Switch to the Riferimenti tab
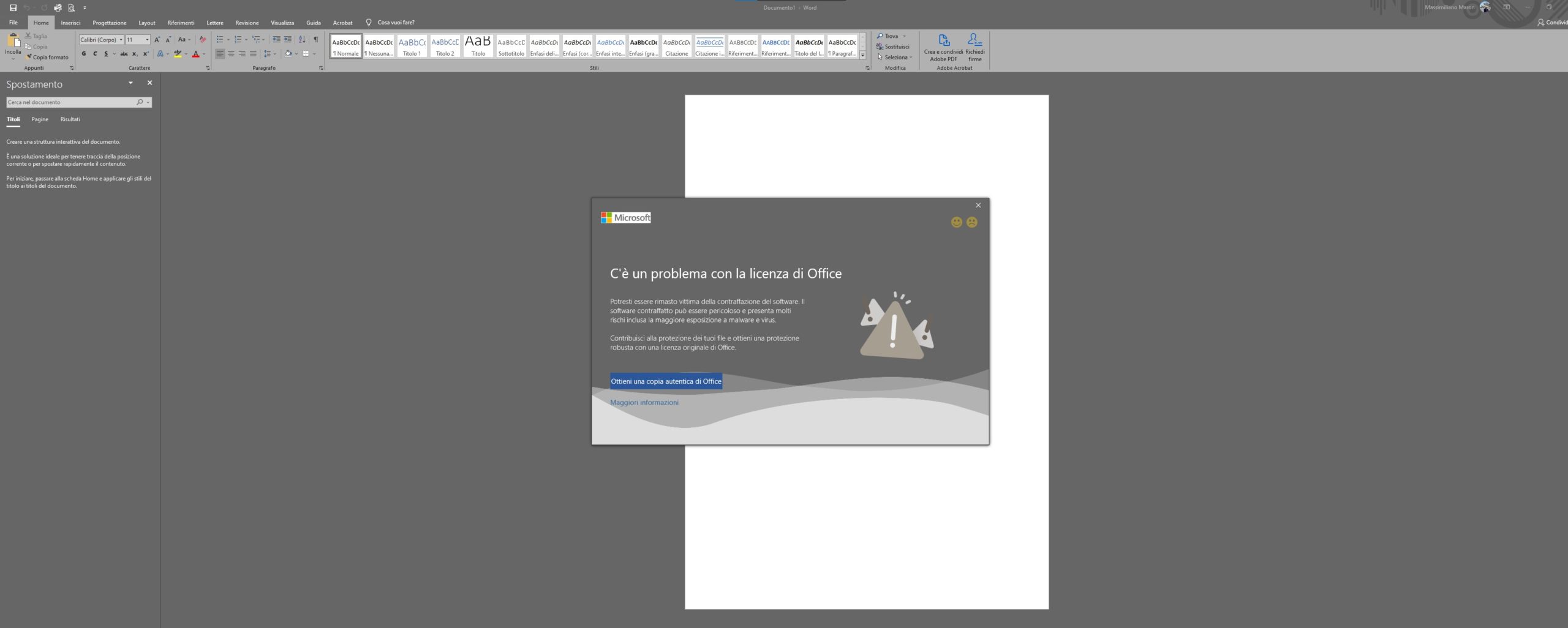The image size is (1568, 628). pos(181,23)
